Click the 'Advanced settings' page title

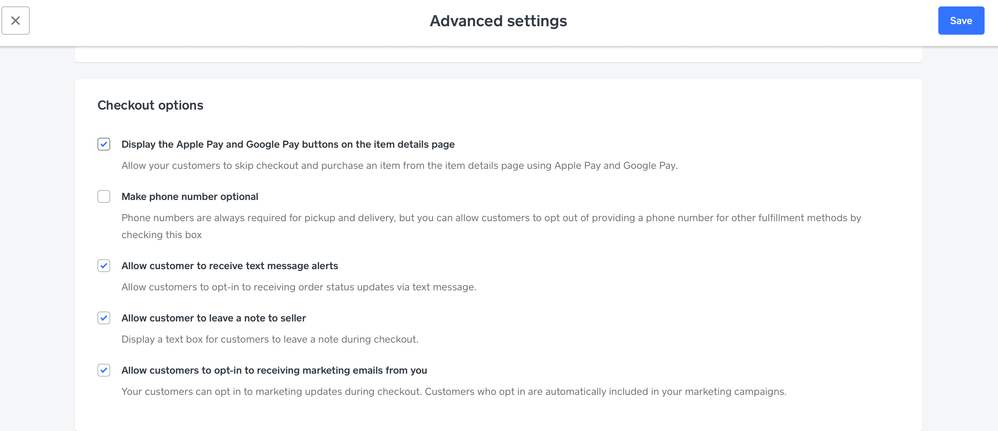[x=498, y=21]
